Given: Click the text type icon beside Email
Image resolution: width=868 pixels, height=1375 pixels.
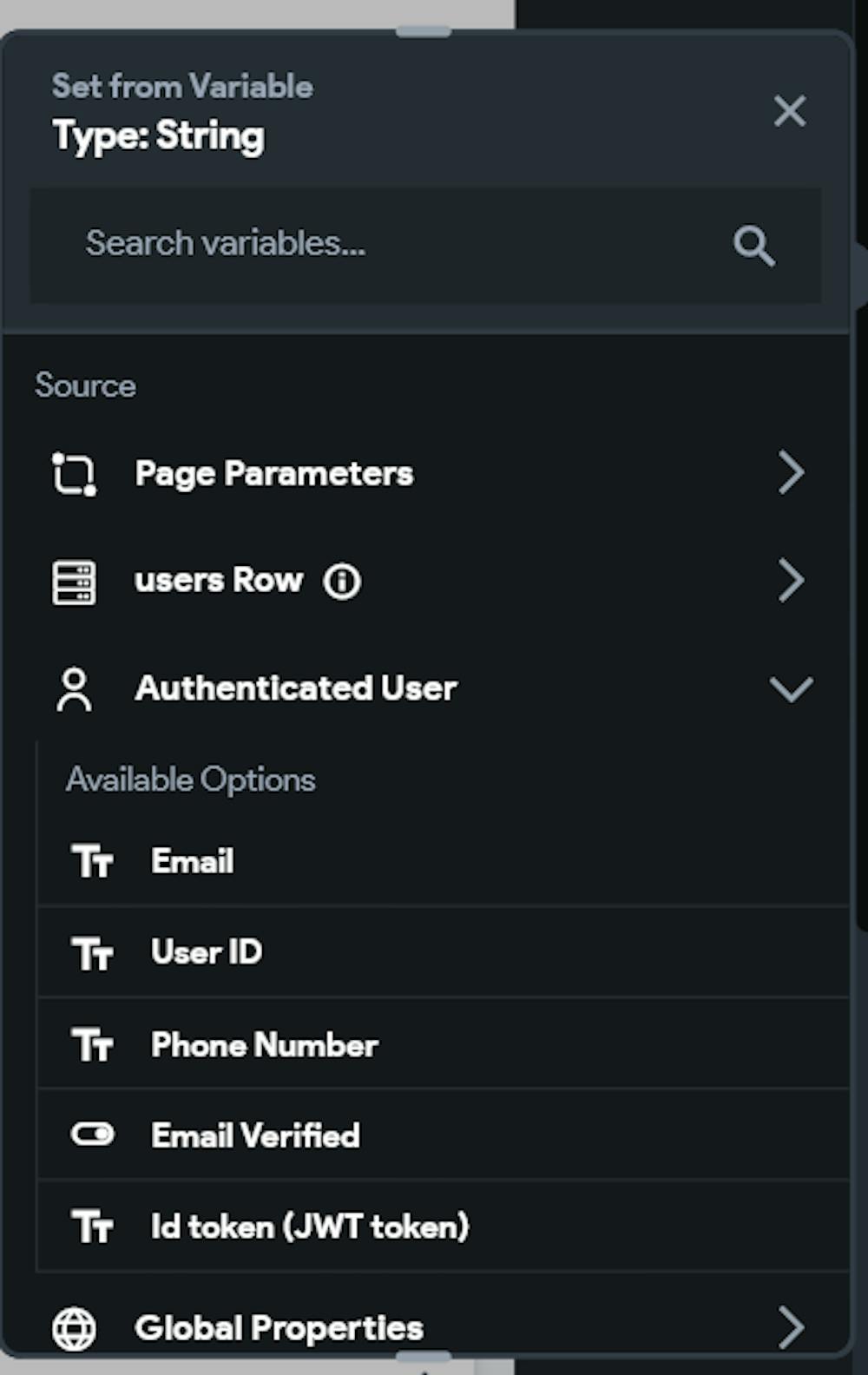Looking at the screenshot, I should [92, 862].
